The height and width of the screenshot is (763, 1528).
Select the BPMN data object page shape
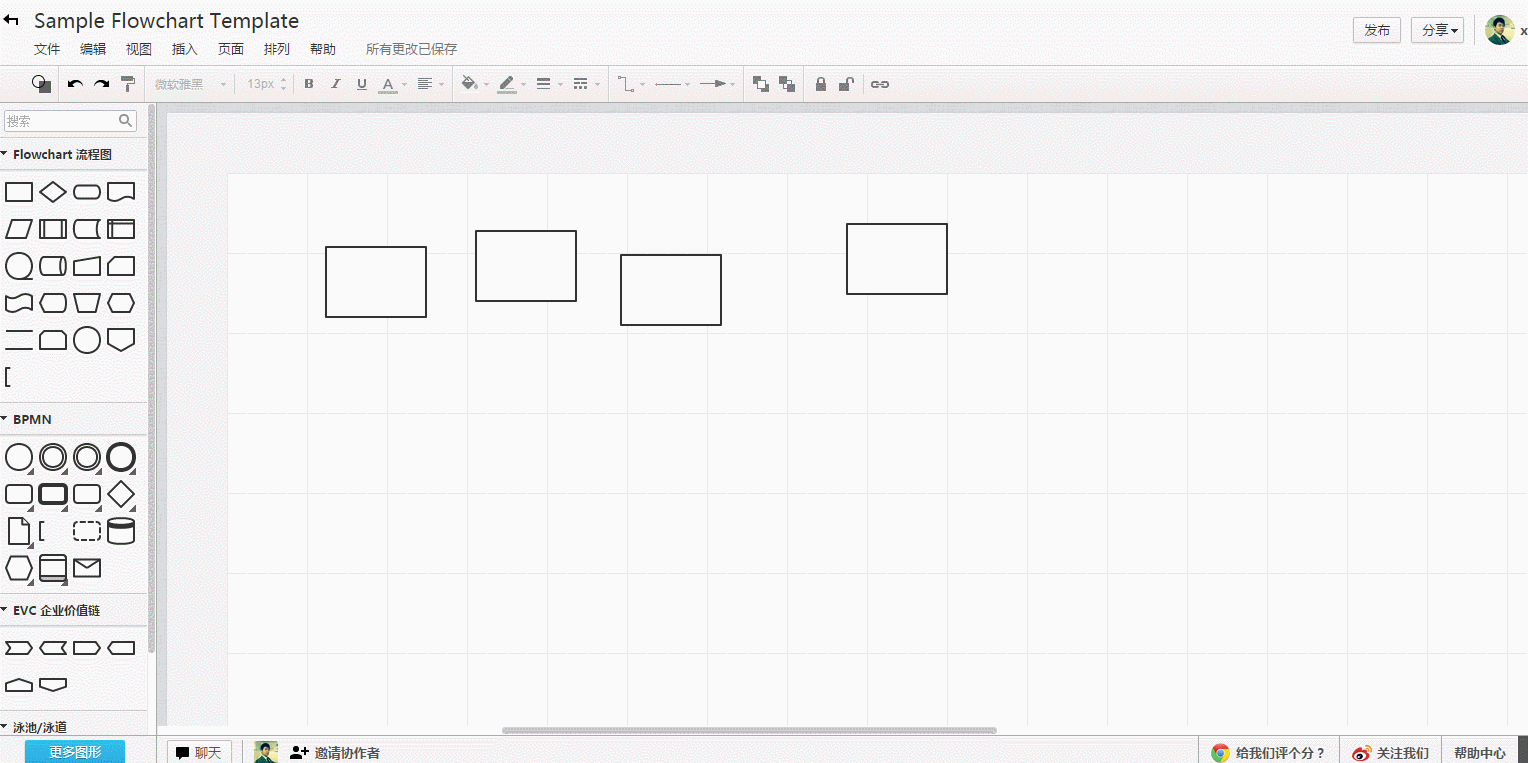click(19, 531)
